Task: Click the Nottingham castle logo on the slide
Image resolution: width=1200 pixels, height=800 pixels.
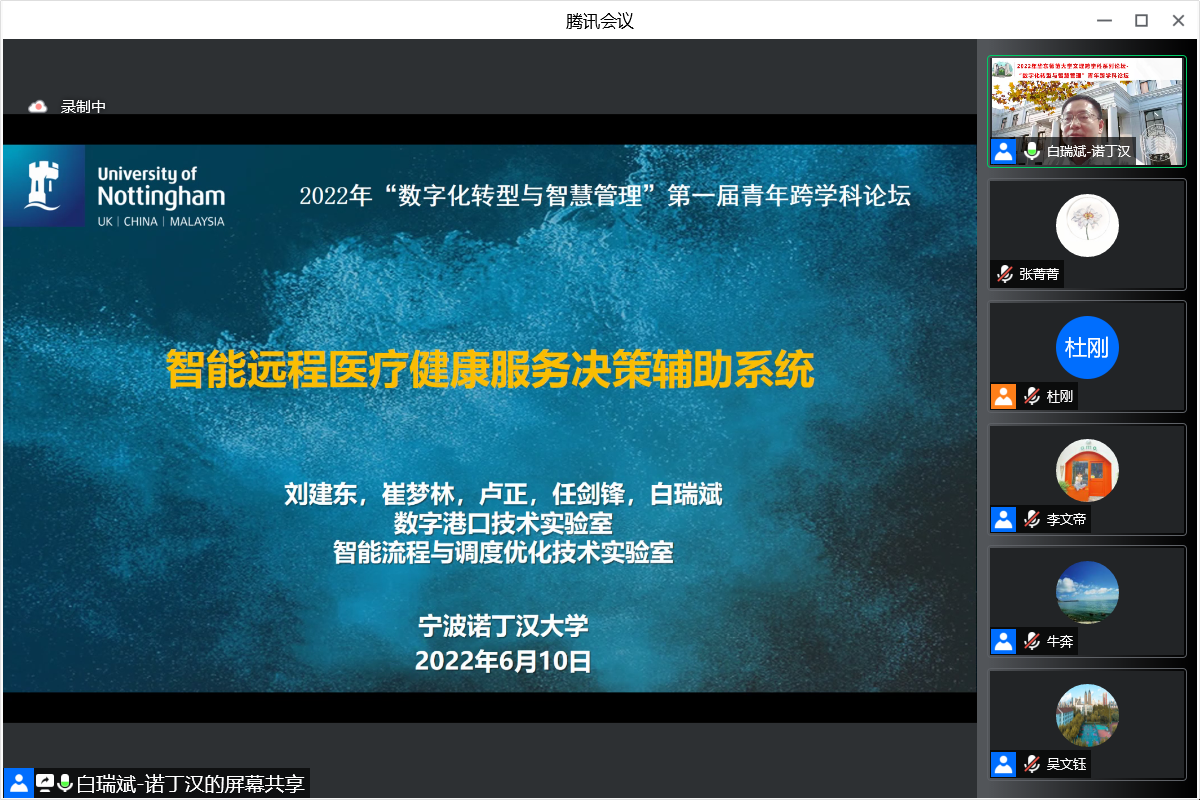Action: [44, 187]
